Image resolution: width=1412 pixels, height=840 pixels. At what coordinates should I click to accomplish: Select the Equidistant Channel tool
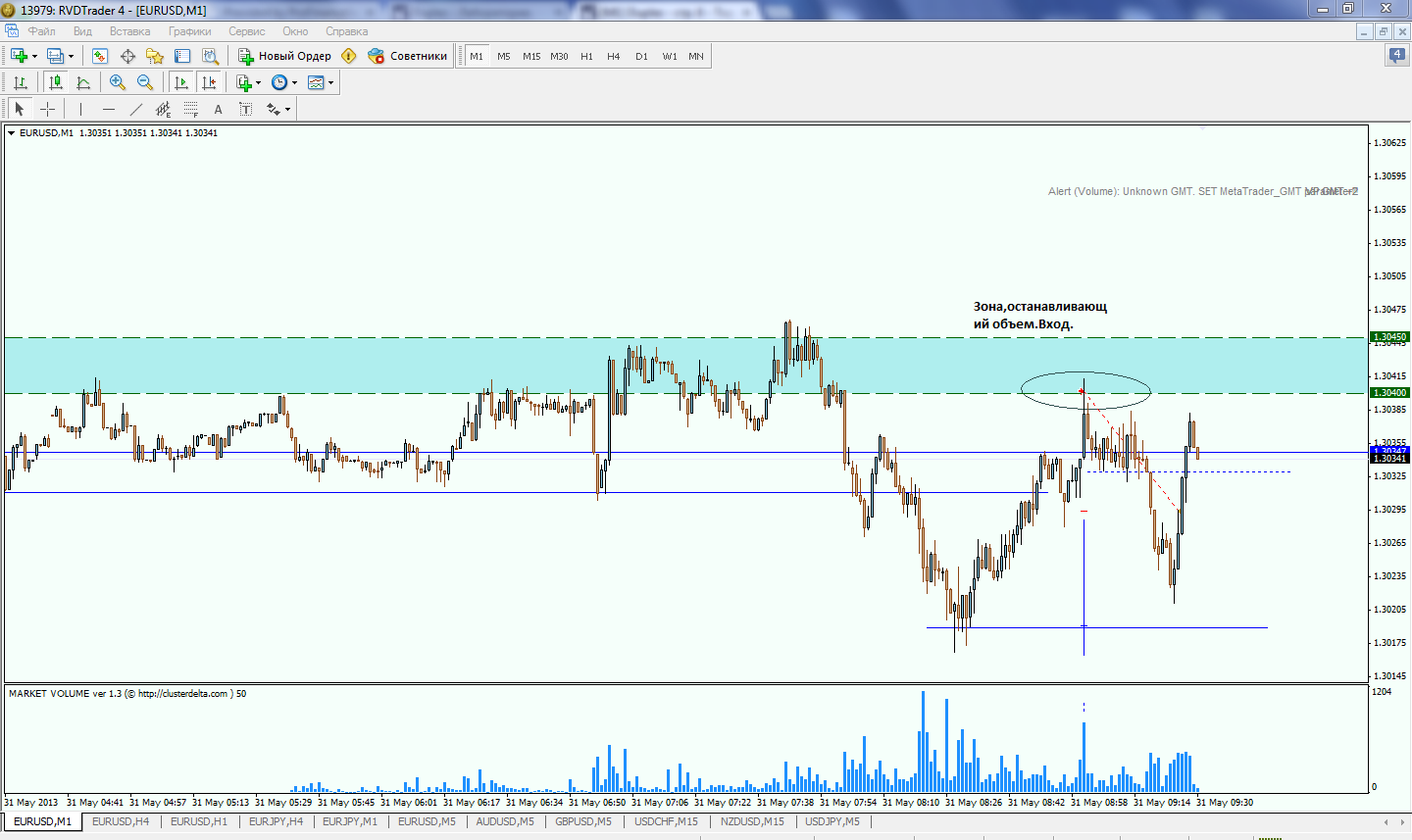(x=163, y=109)
